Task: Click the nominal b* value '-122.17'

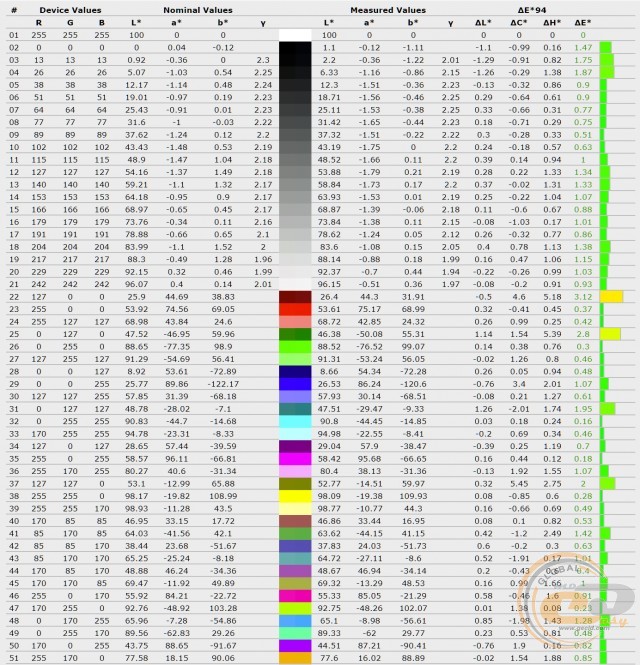Action: 223,384
